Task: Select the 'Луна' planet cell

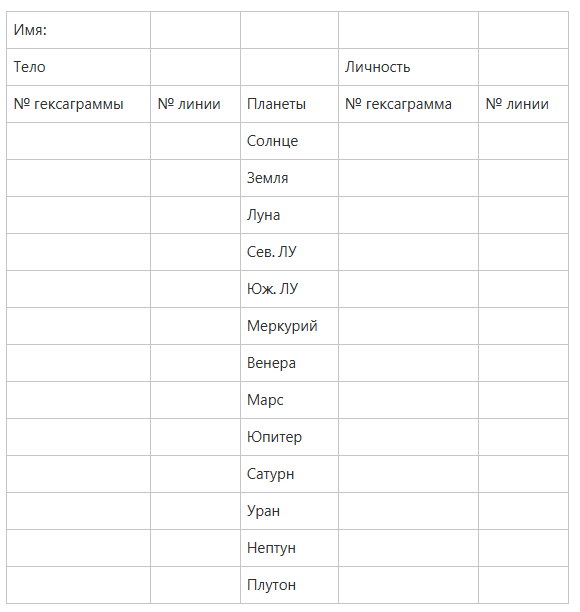Action: click(289, 215)
